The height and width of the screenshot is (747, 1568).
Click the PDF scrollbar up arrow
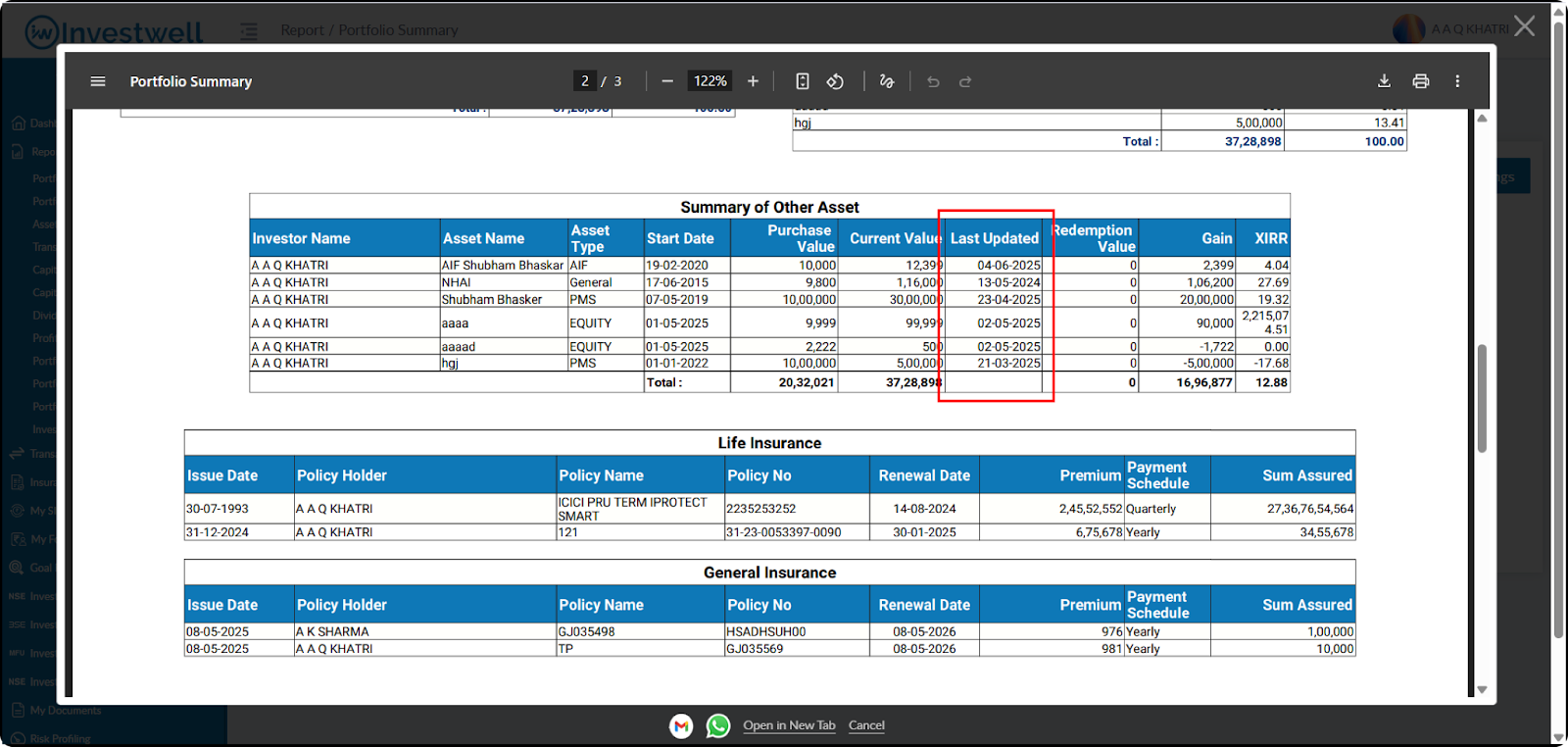point(1482,118)
